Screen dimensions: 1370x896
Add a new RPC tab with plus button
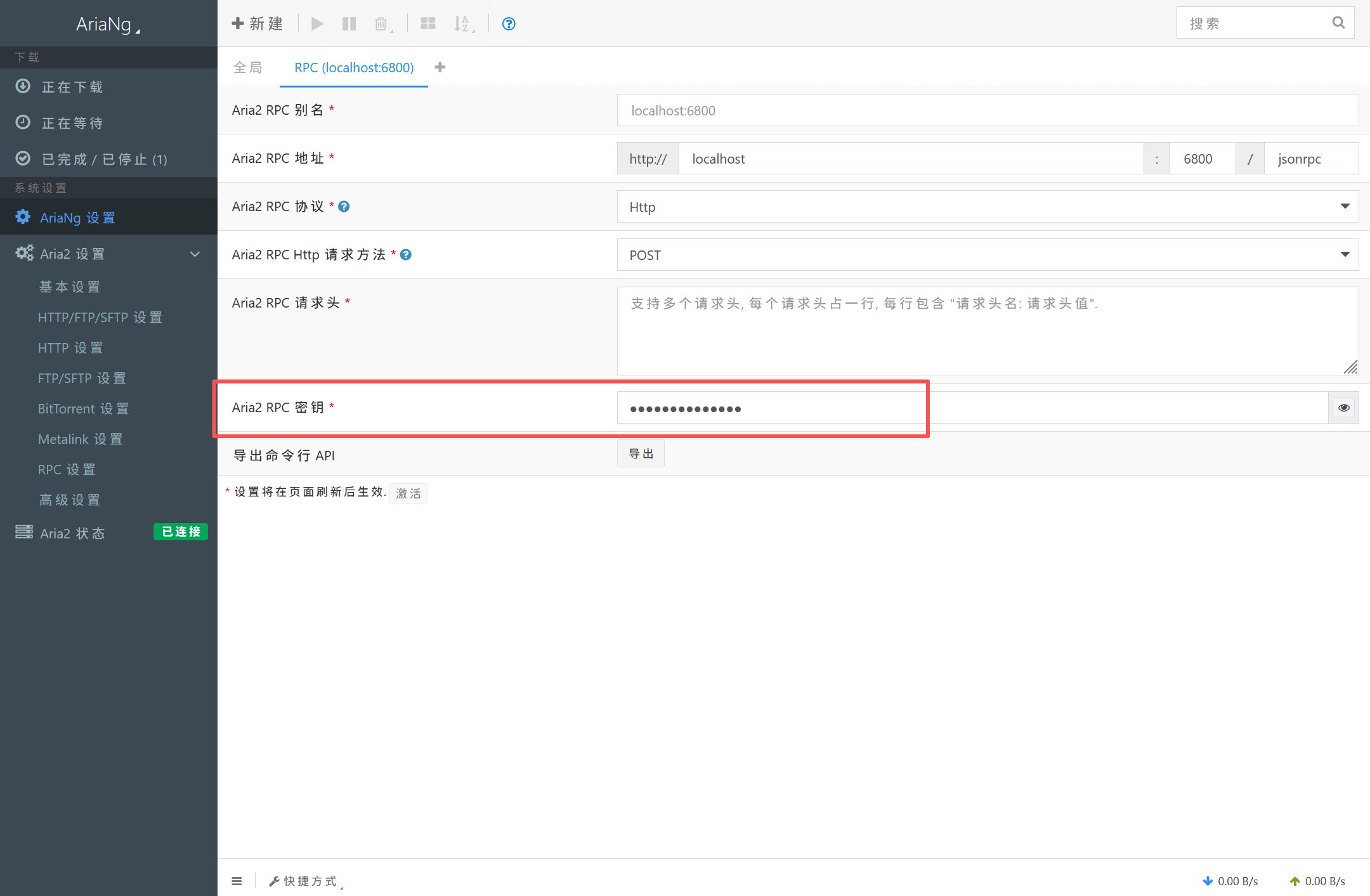point(440,67)
